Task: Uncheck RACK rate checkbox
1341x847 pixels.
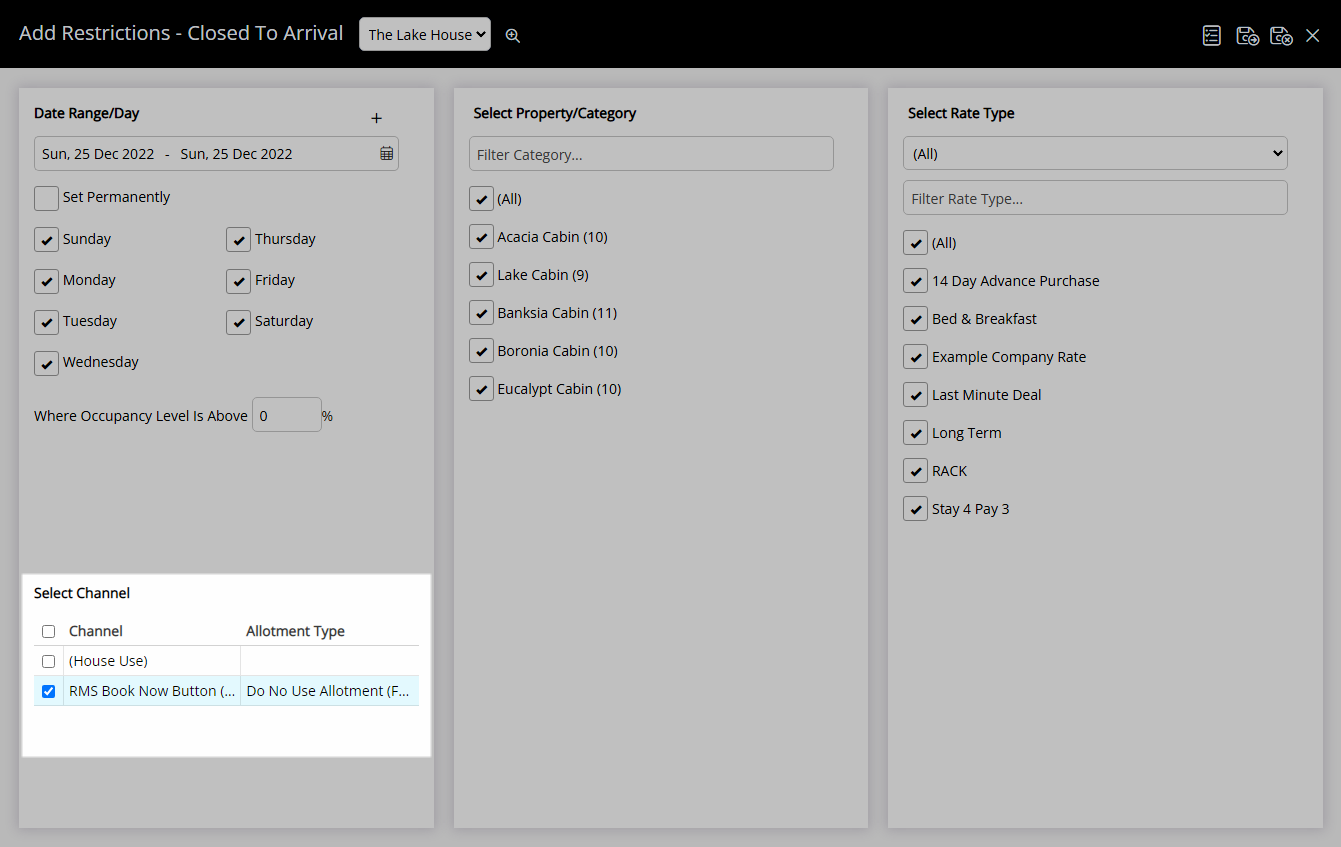Action: (916, 471)
